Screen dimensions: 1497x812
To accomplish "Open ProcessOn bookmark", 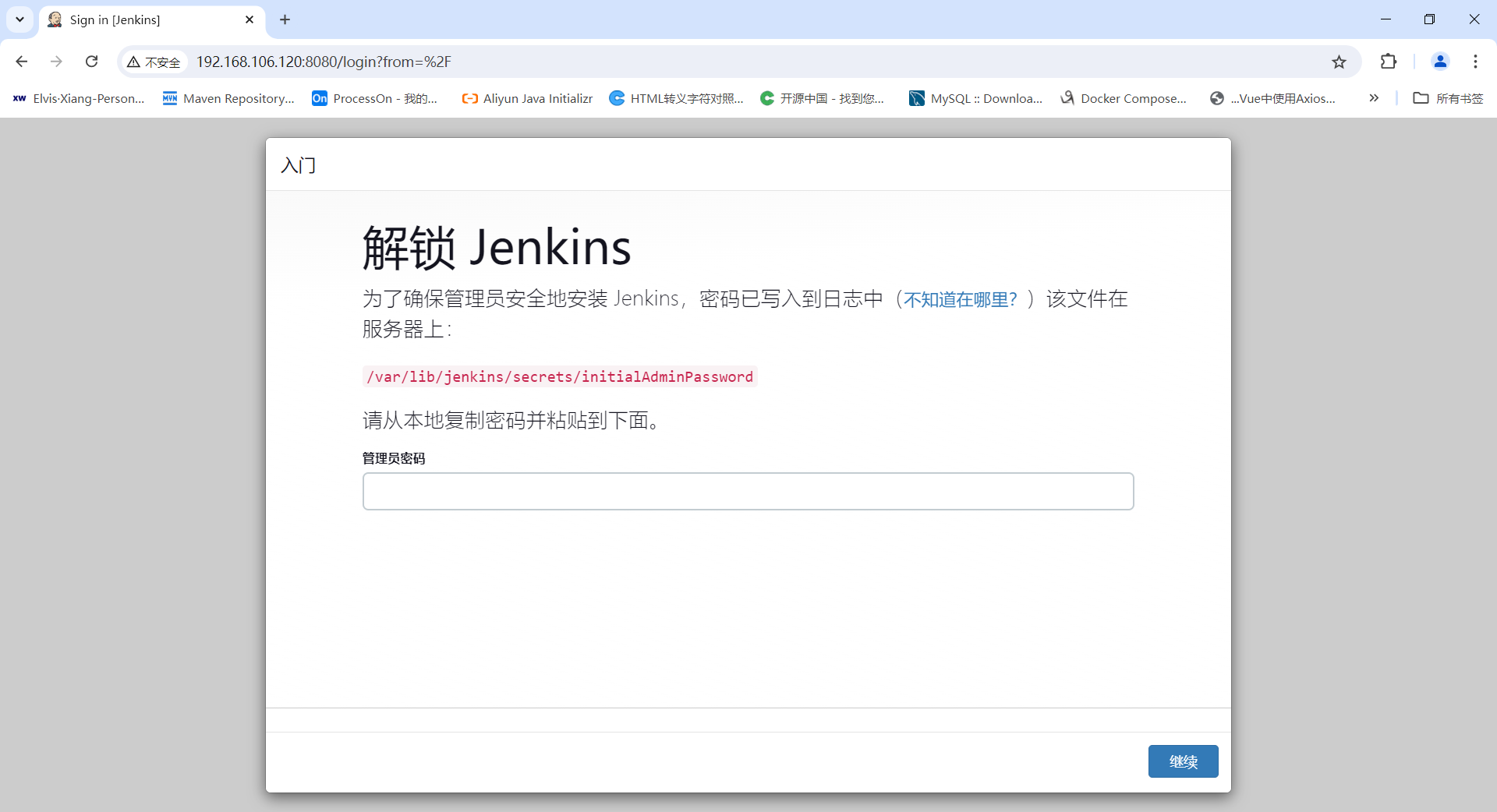I will click(375, 98).
